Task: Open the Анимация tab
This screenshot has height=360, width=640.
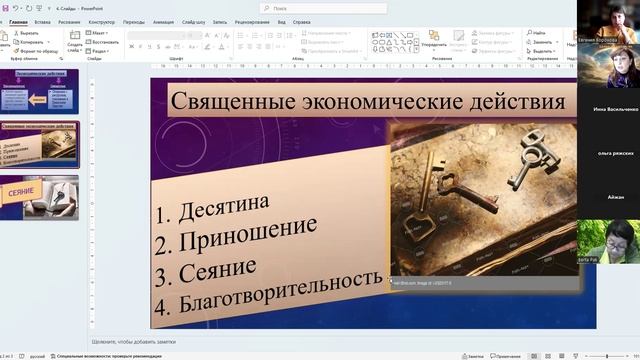Action: coord(163,22)
